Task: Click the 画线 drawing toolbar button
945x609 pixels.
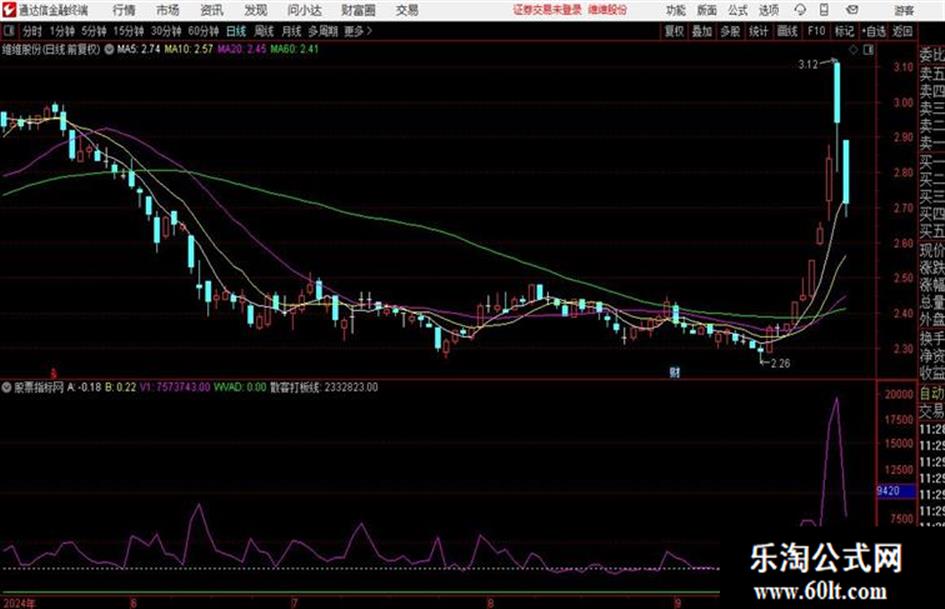Action: click(x=788, y=31)
